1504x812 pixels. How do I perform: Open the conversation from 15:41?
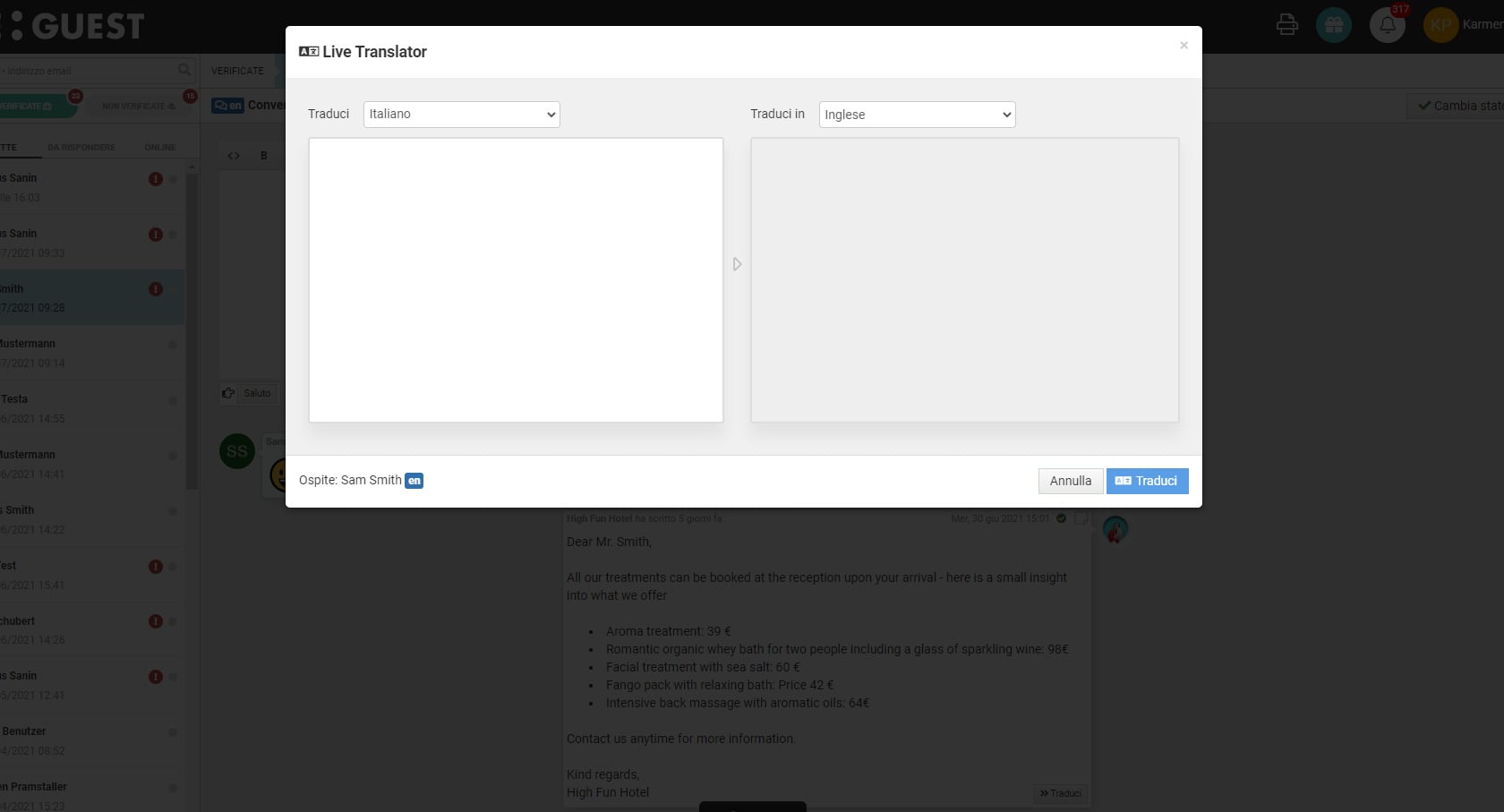(x=92, y=576)
